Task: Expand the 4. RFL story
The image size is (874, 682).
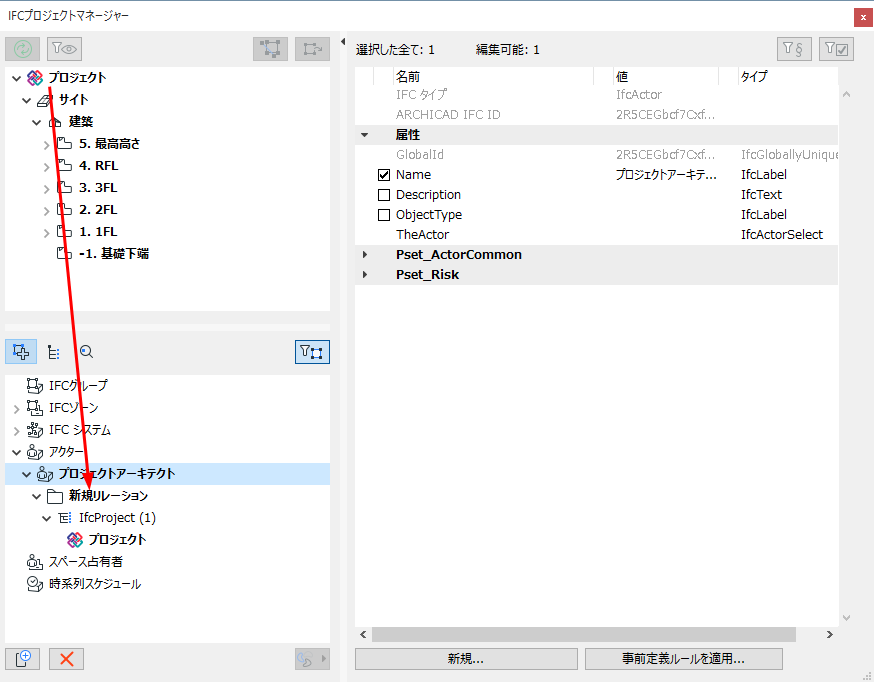Action: point(47,167)
